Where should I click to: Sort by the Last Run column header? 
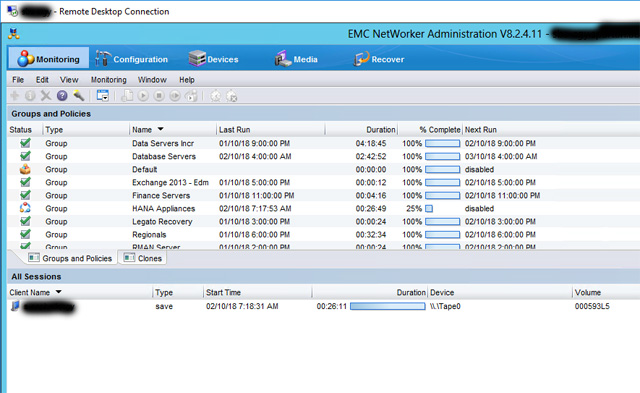235,130
